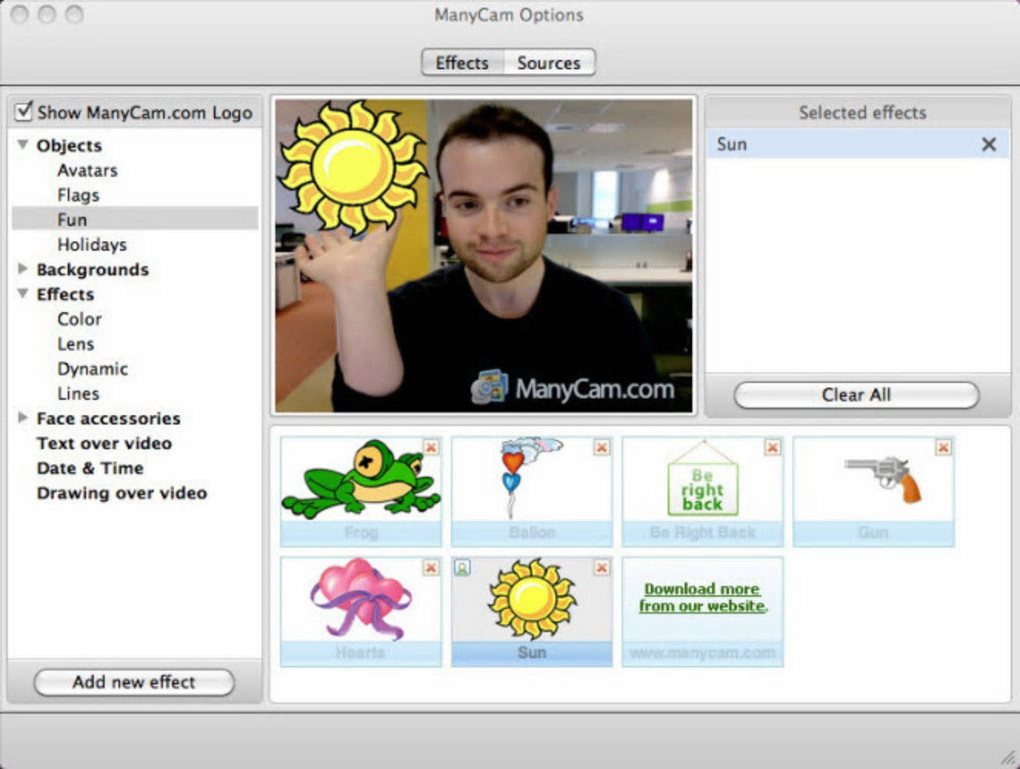Screen dimensions: 1020x769
Task: Delete the Be Right Back effect red X
Action: pos(772,447)
